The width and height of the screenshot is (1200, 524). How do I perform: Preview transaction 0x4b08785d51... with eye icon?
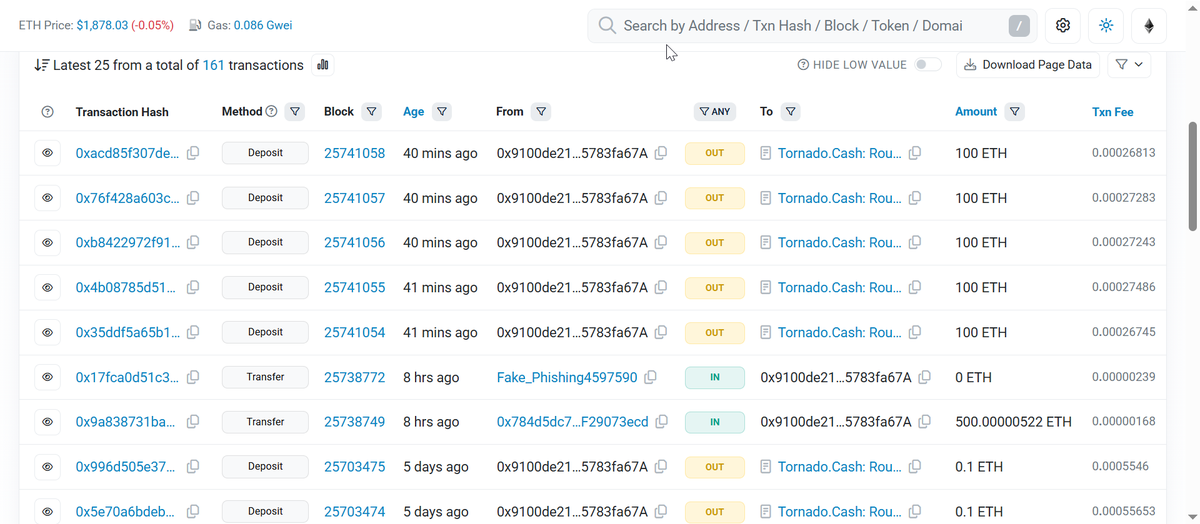click(x=47, y=287)
